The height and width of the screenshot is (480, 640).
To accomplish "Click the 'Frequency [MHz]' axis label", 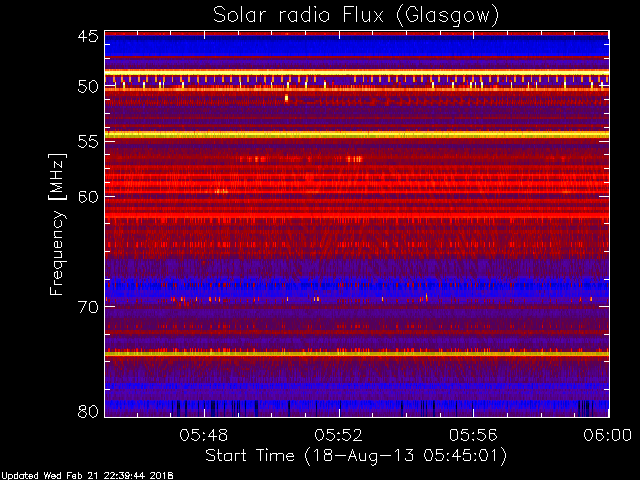I will (57, 224).
